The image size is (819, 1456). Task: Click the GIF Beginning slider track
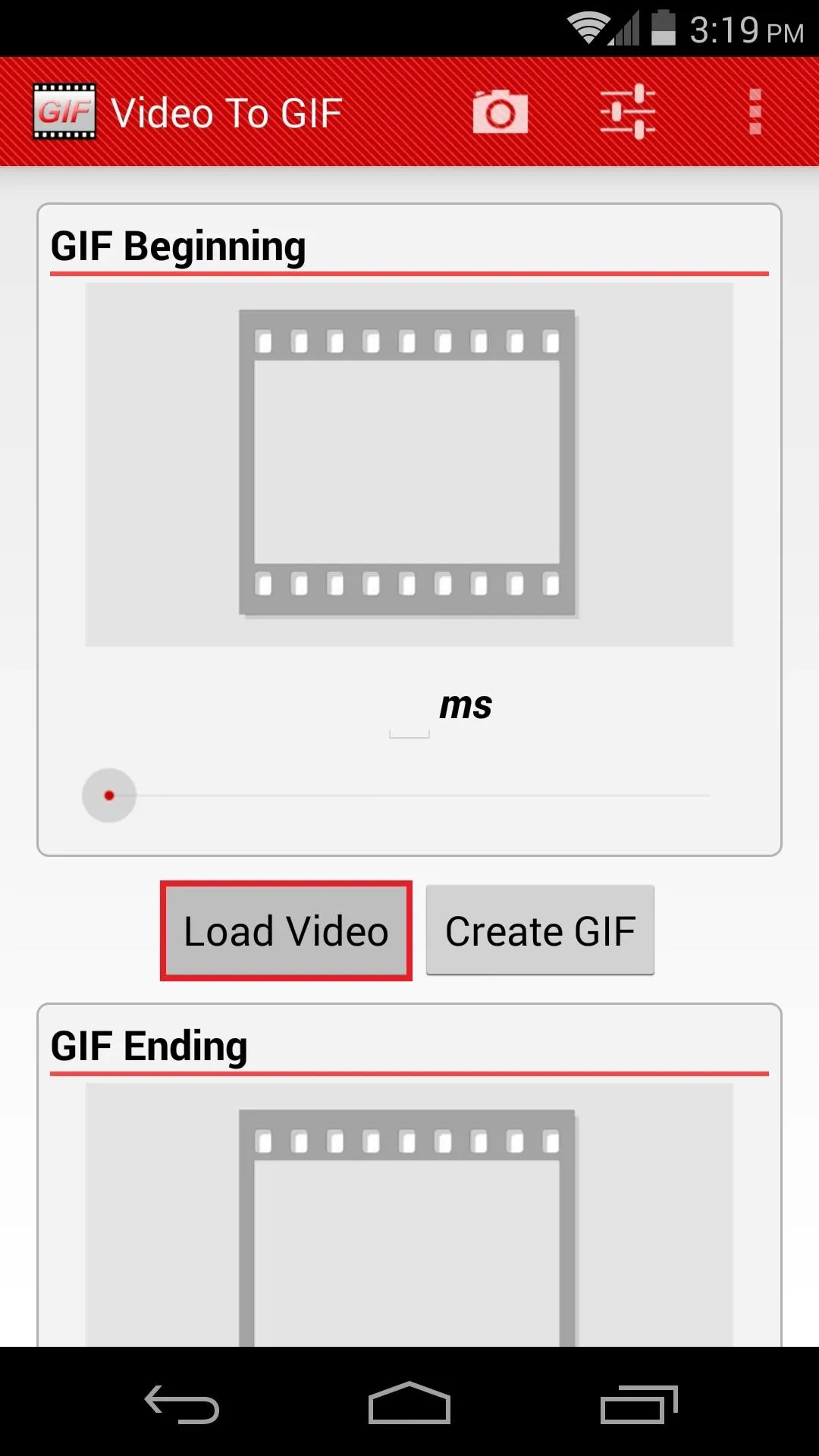tap(409, 795)
